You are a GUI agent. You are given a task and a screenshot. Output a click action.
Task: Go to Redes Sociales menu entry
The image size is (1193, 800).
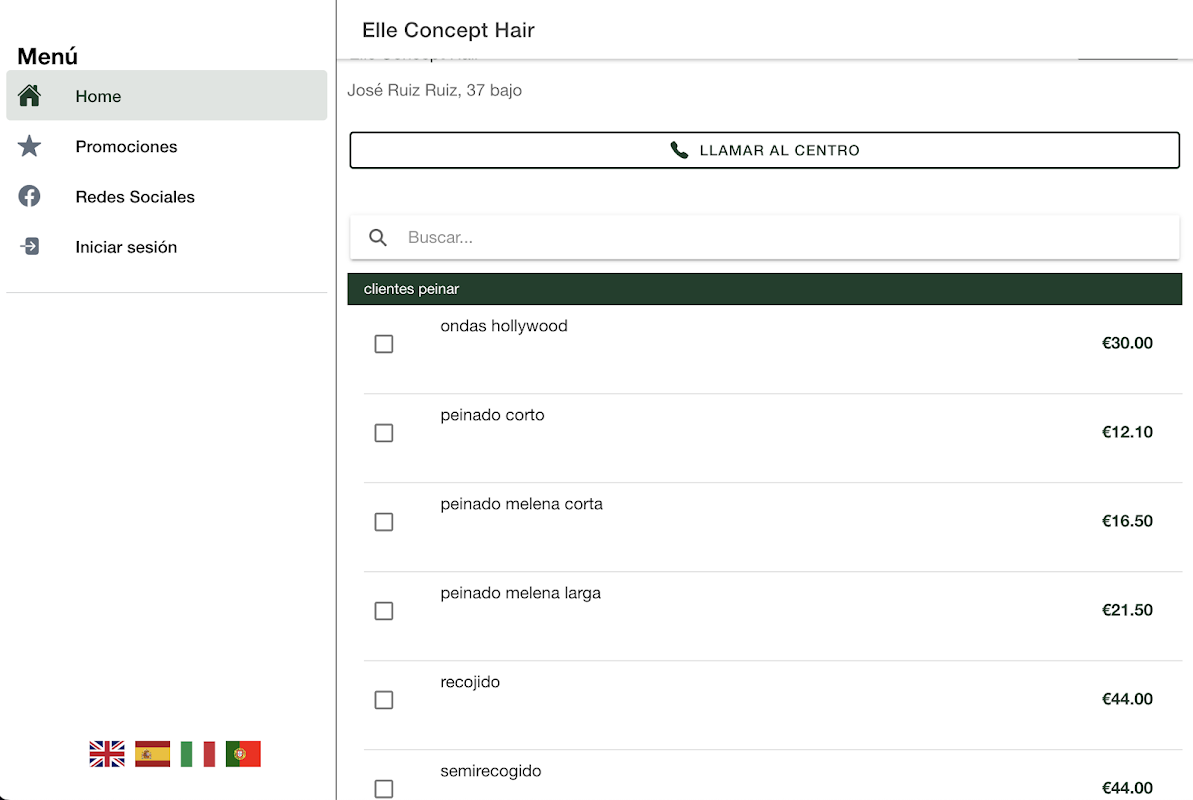point(135,197)
